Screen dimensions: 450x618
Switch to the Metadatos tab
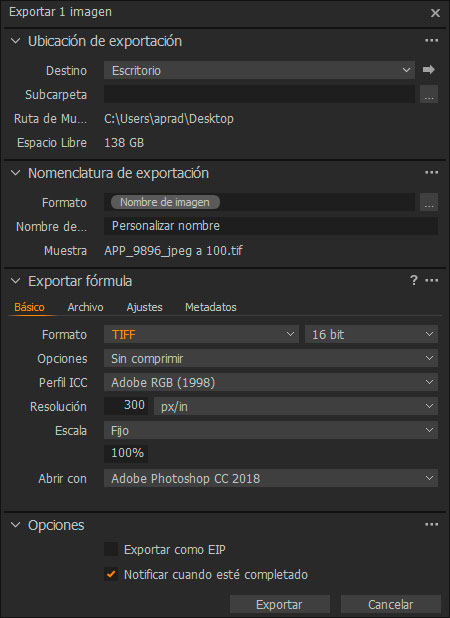(x=210, y=307)
